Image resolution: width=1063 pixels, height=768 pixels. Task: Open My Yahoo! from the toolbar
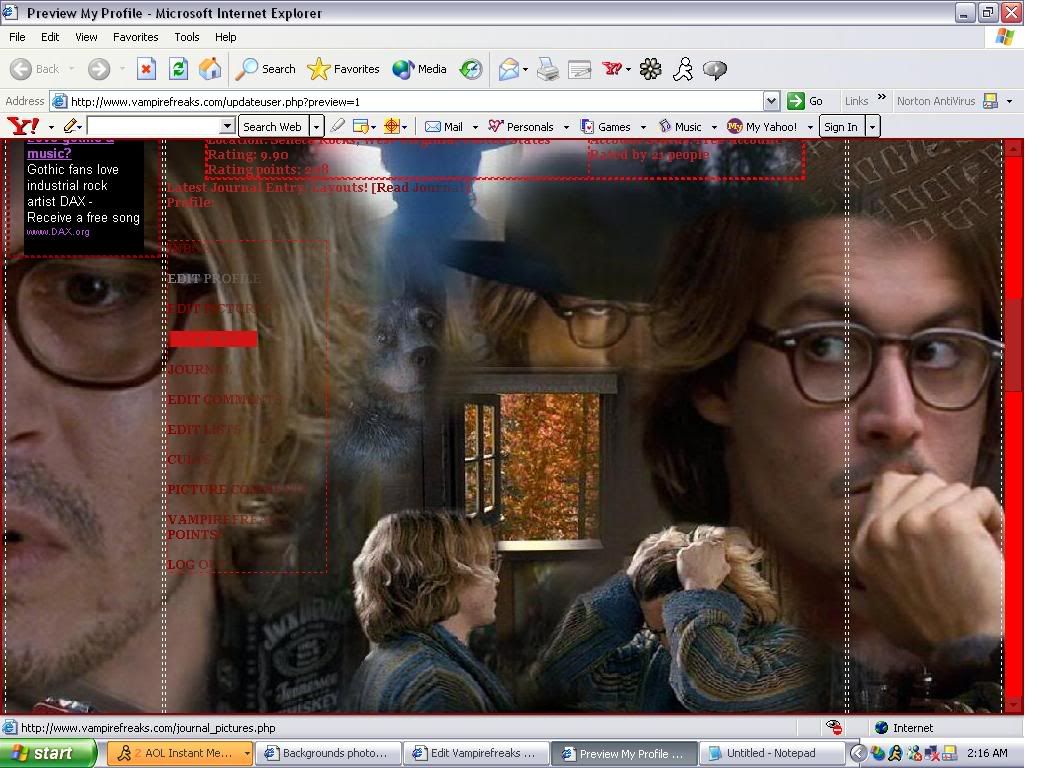coord(762,127)
